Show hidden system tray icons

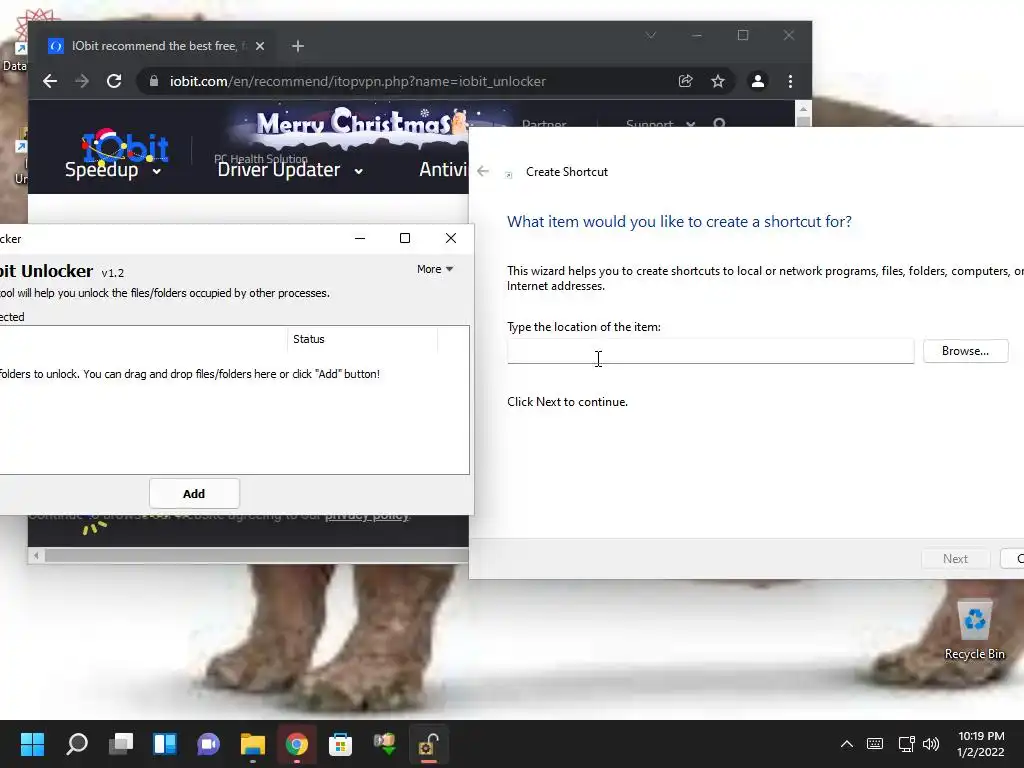[846, 744]
